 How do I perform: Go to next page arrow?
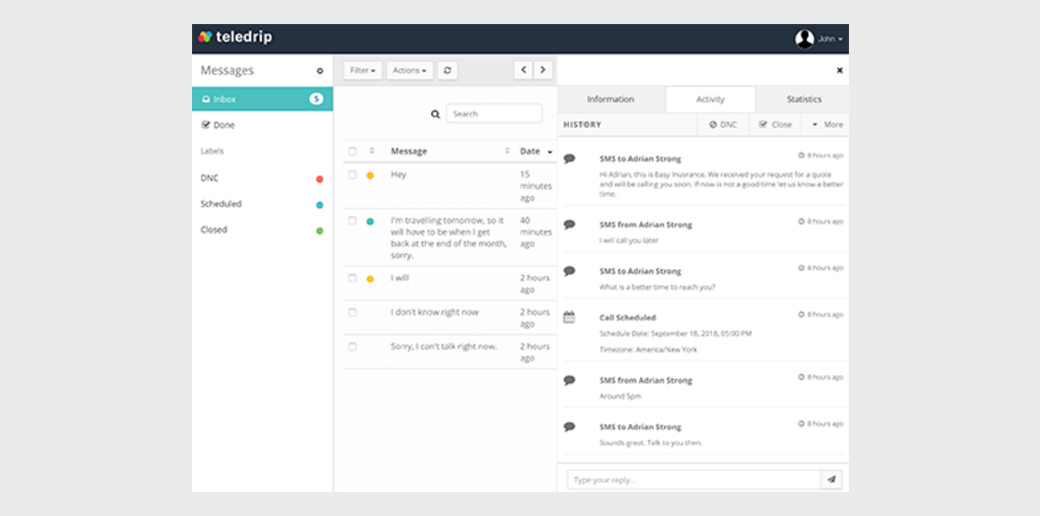click(x=542, y=70)
